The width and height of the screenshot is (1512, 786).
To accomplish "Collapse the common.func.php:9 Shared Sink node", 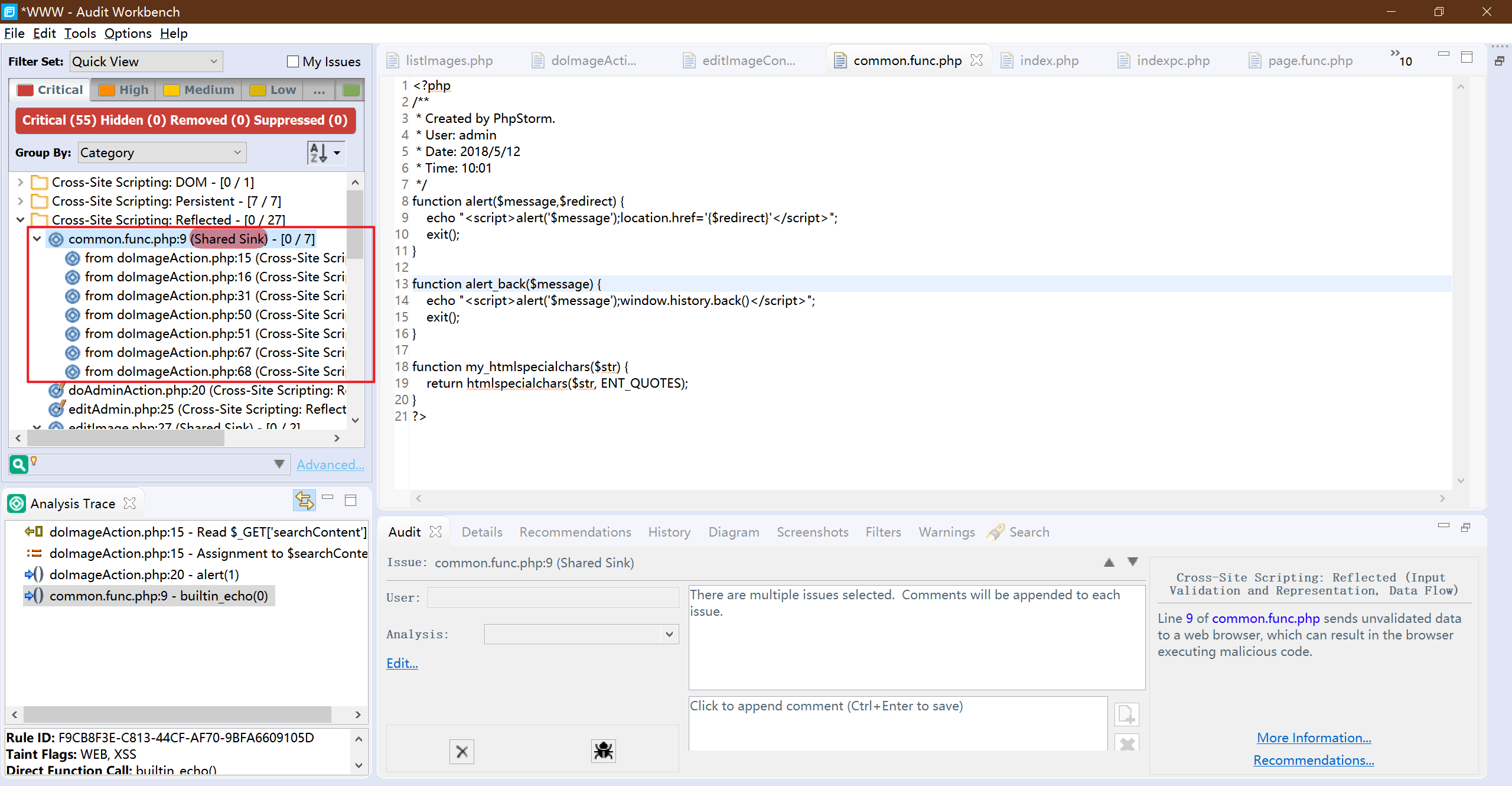I will point(37,239).
